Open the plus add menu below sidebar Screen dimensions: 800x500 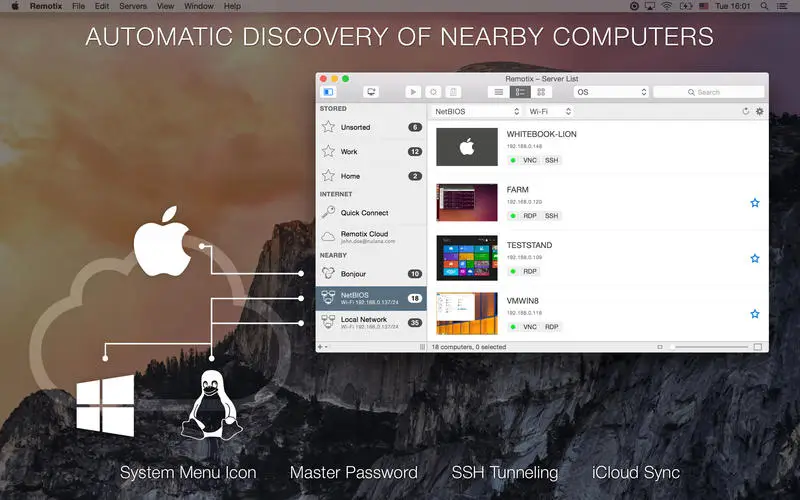[320, 347]
